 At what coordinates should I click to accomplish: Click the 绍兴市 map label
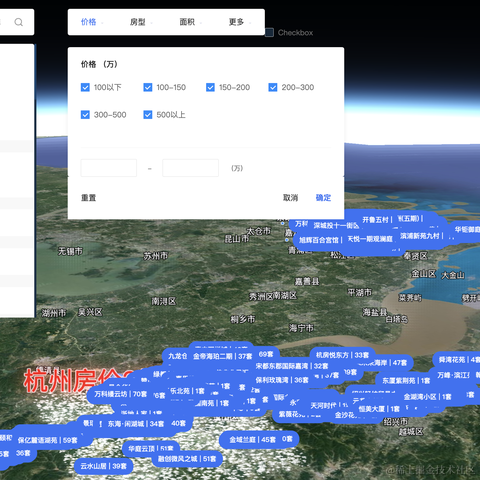[396, 422]
